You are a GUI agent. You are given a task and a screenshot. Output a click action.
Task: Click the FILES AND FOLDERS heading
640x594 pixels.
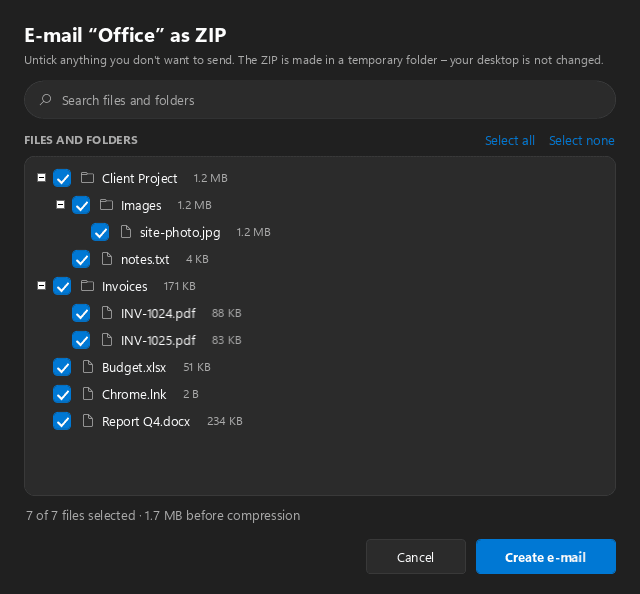point(81,140)
